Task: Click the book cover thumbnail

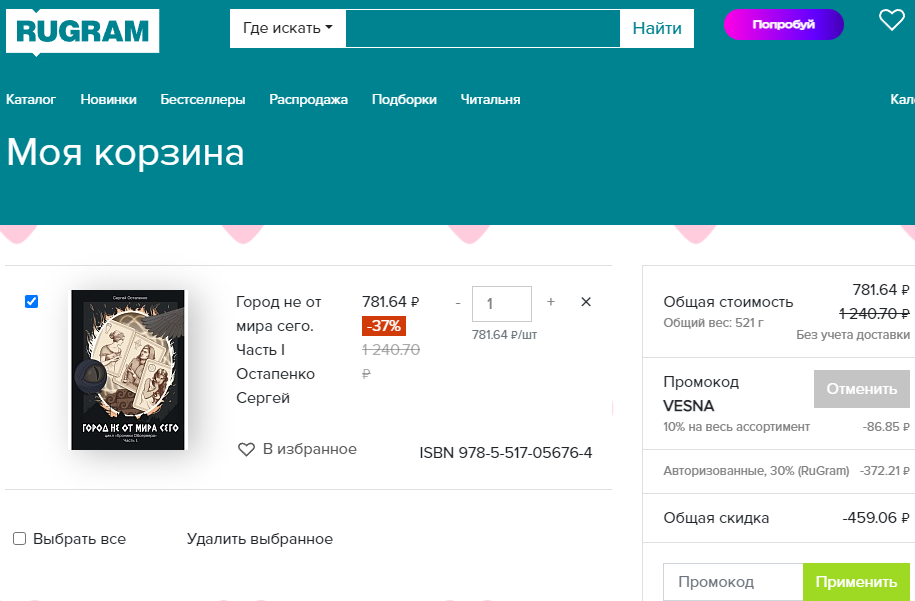Action: point(128,370)
